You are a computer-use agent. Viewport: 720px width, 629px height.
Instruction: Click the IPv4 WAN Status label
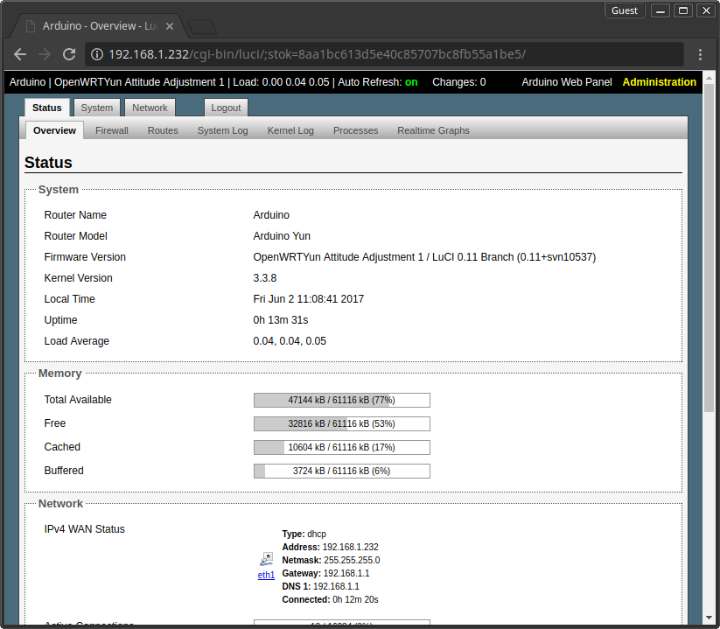84,529
